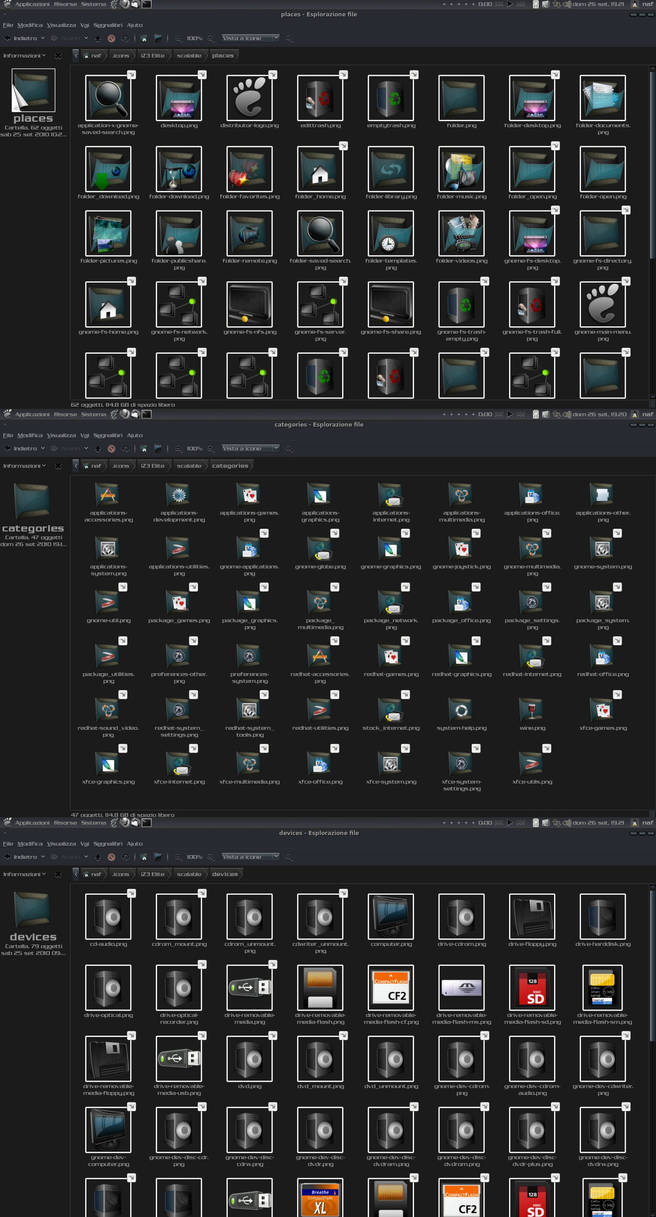Select the wine.png file icon
Image resolution: width=656 pixels, height=1217 pixels.
coord(531,710)
